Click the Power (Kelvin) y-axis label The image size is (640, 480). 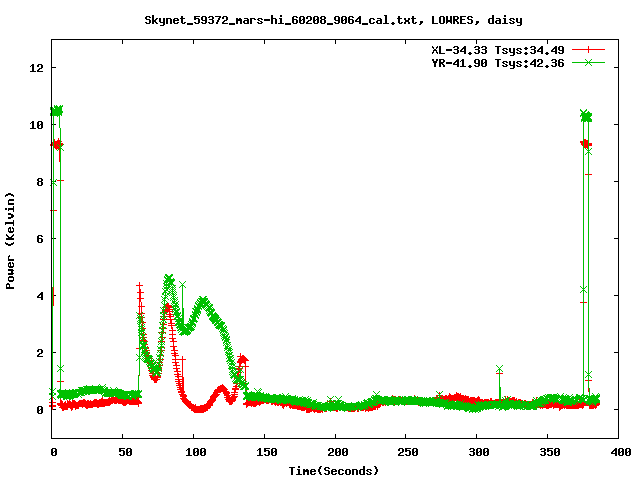pos(10,241)
